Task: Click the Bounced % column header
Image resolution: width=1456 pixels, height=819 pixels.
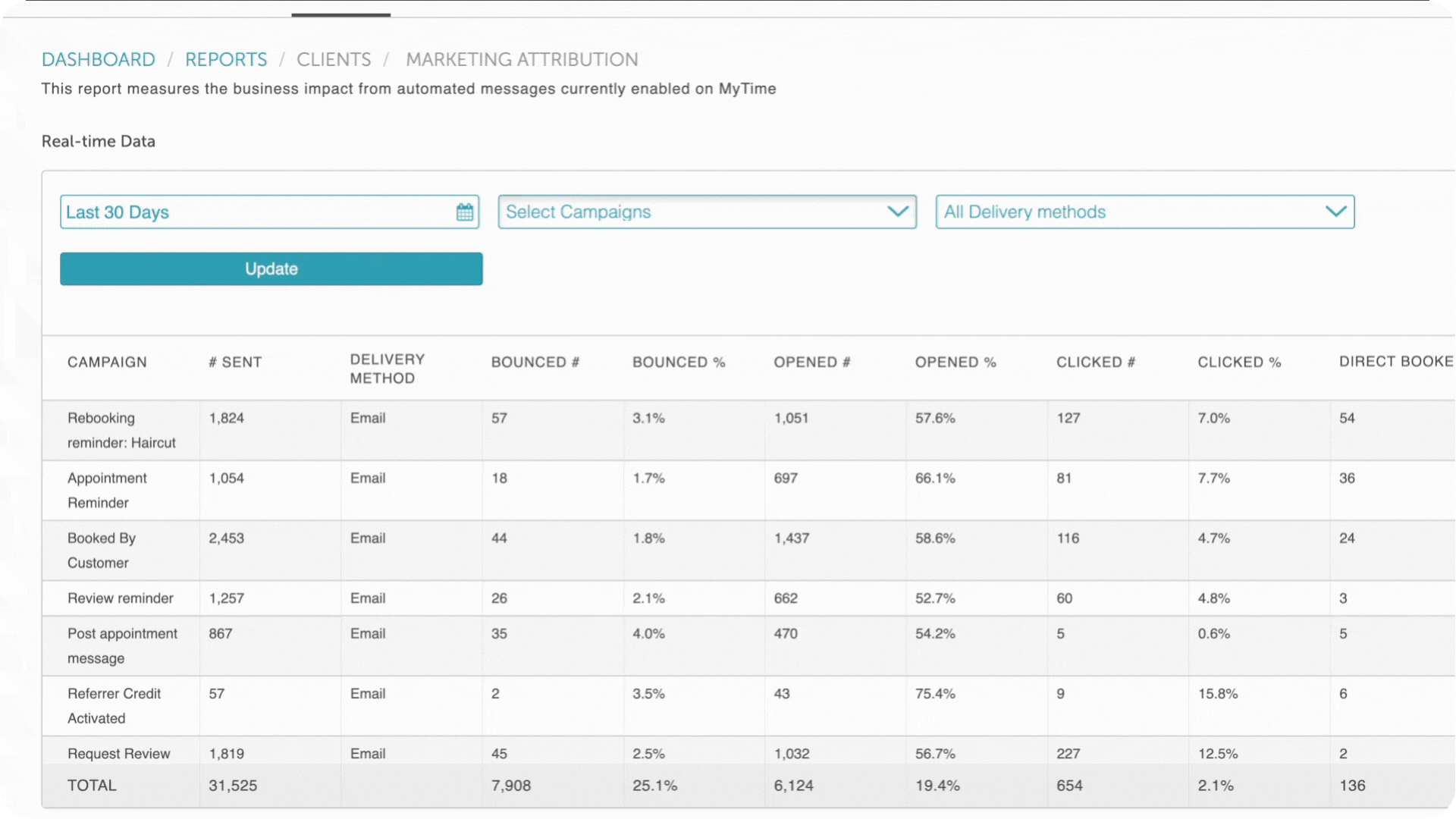Action: point(679,362)
